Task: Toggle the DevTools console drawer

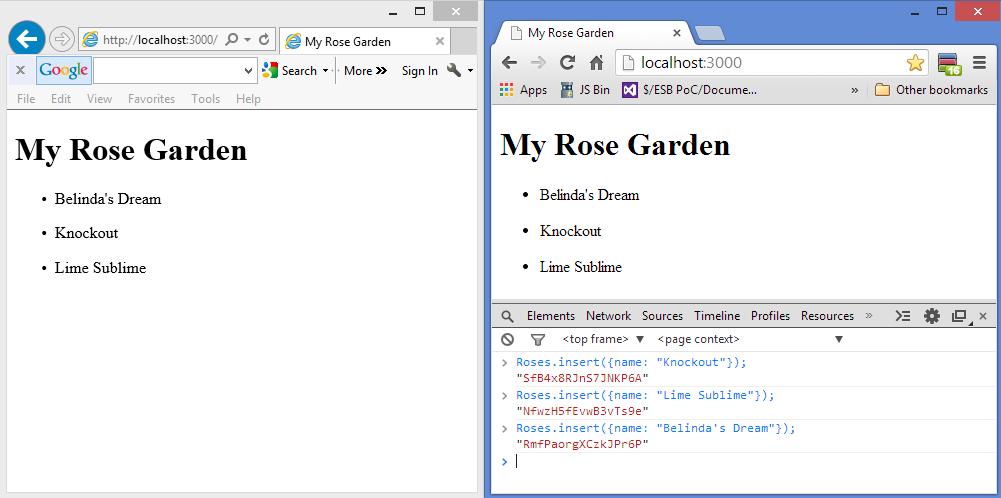Action: tap(902, 316)
